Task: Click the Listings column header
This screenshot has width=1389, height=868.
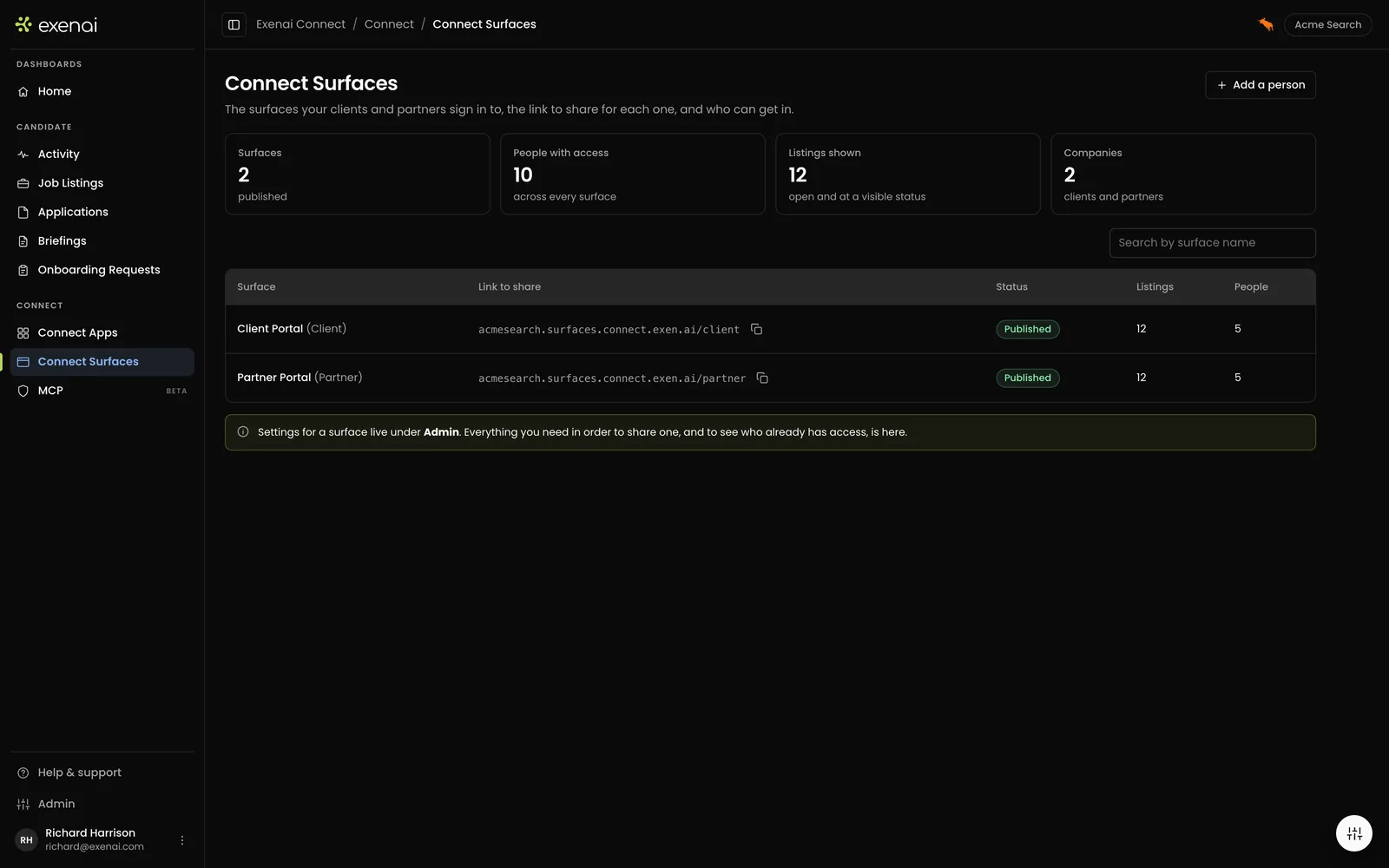Action: (x=1155, y=286)
